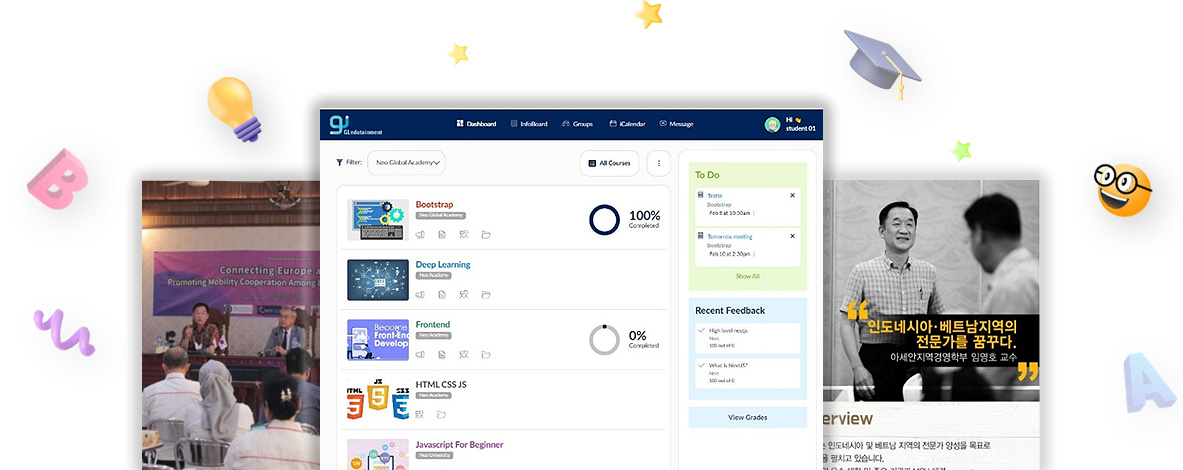Screen dimensions: 1183x470
Task: Click the Deep Learning course thumbnail
Action: click(x=378, y=280)
